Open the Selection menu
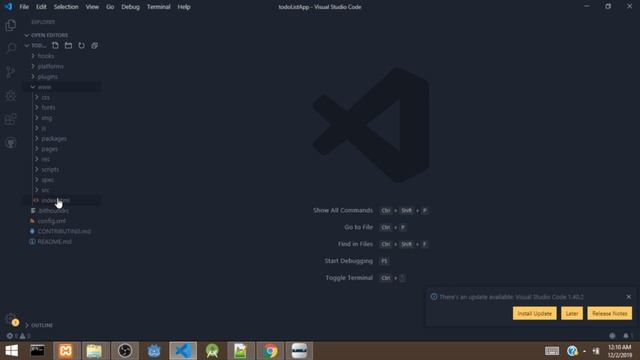The height and width of the screenshot is (360, 640). point(66,7)
